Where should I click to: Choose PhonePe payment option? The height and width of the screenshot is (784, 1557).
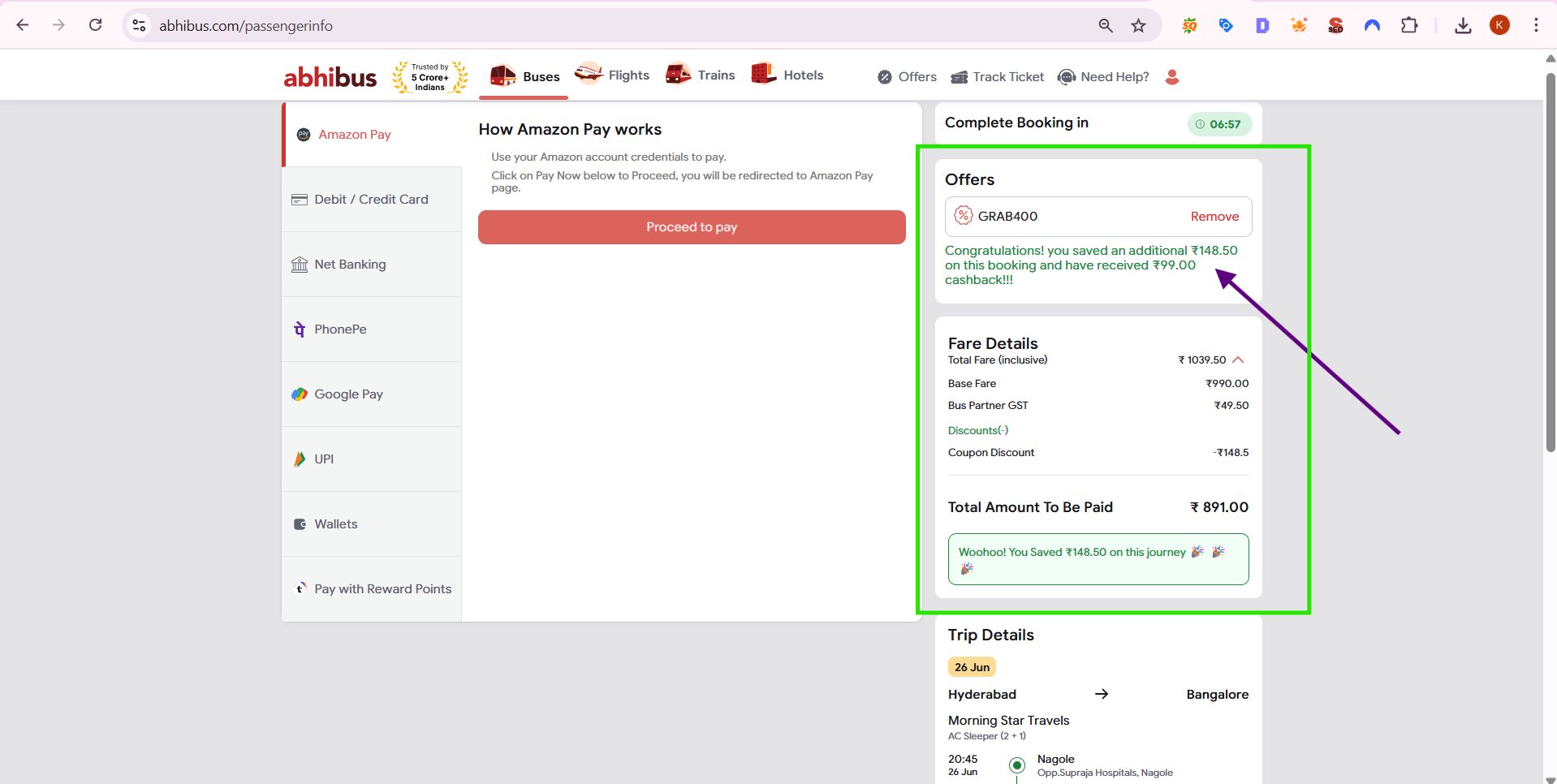[372, 330]
